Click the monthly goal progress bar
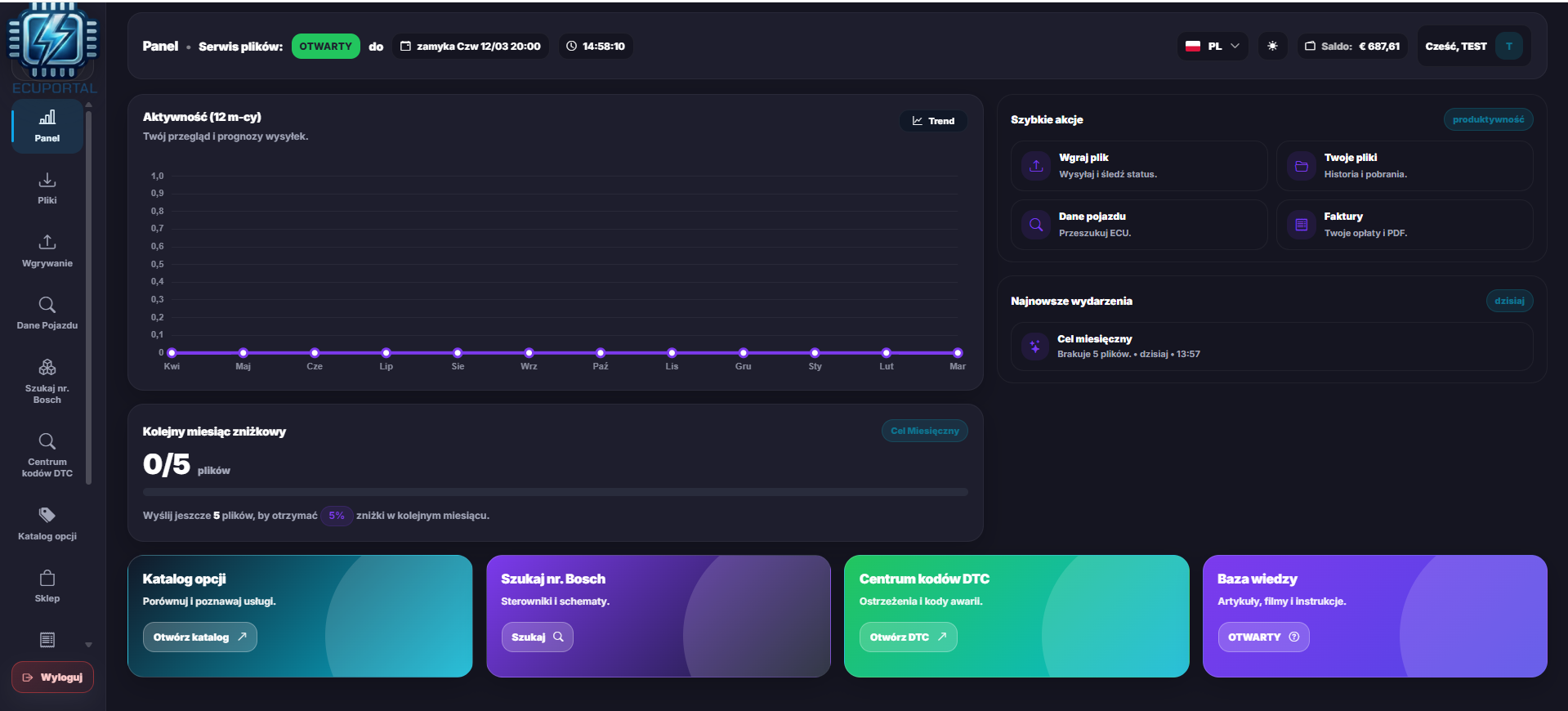Screen dimensions: 1568x711 coord(555,492)
